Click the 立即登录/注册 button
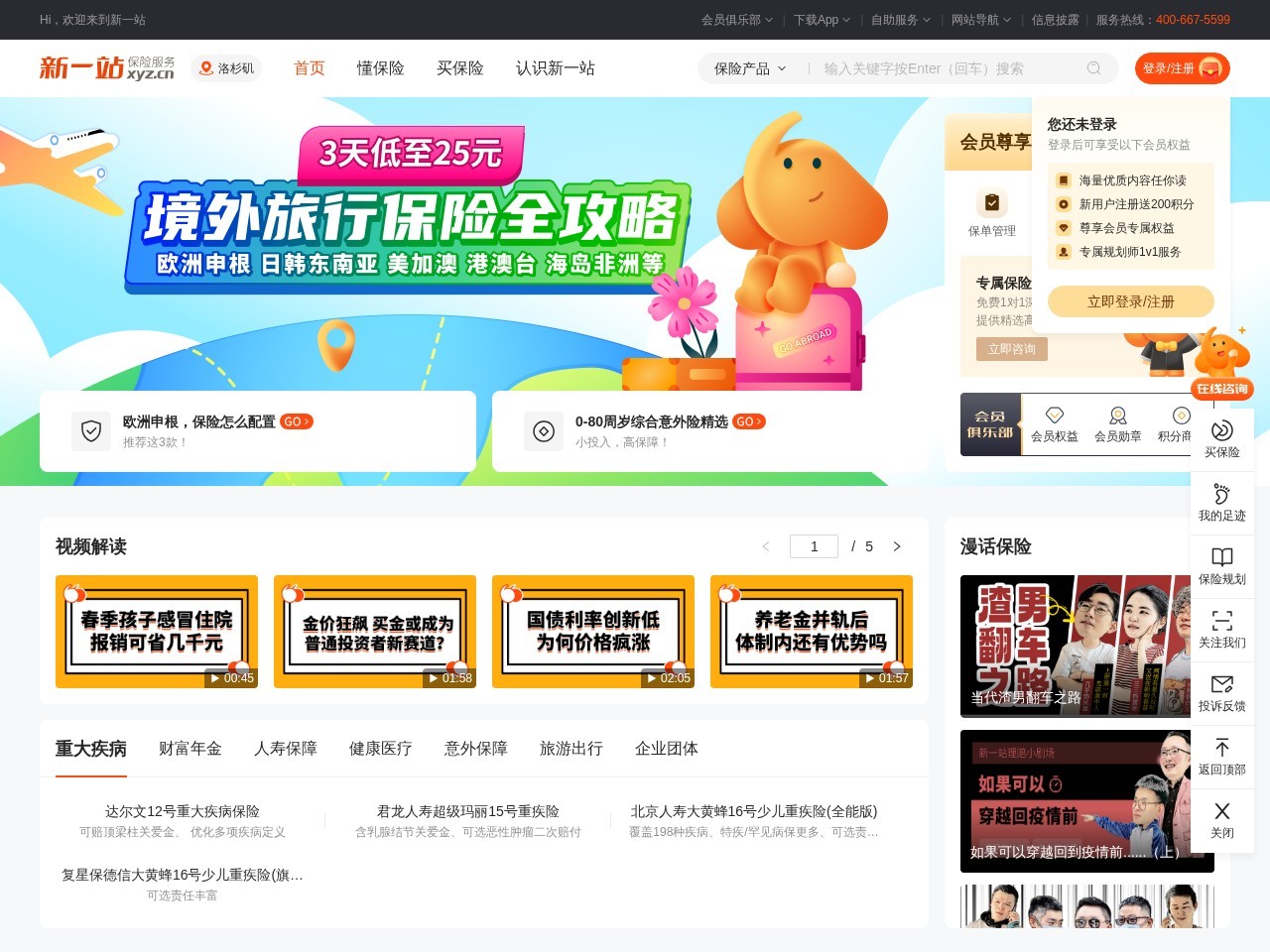1270x952 pixels. click(1131, 301)
